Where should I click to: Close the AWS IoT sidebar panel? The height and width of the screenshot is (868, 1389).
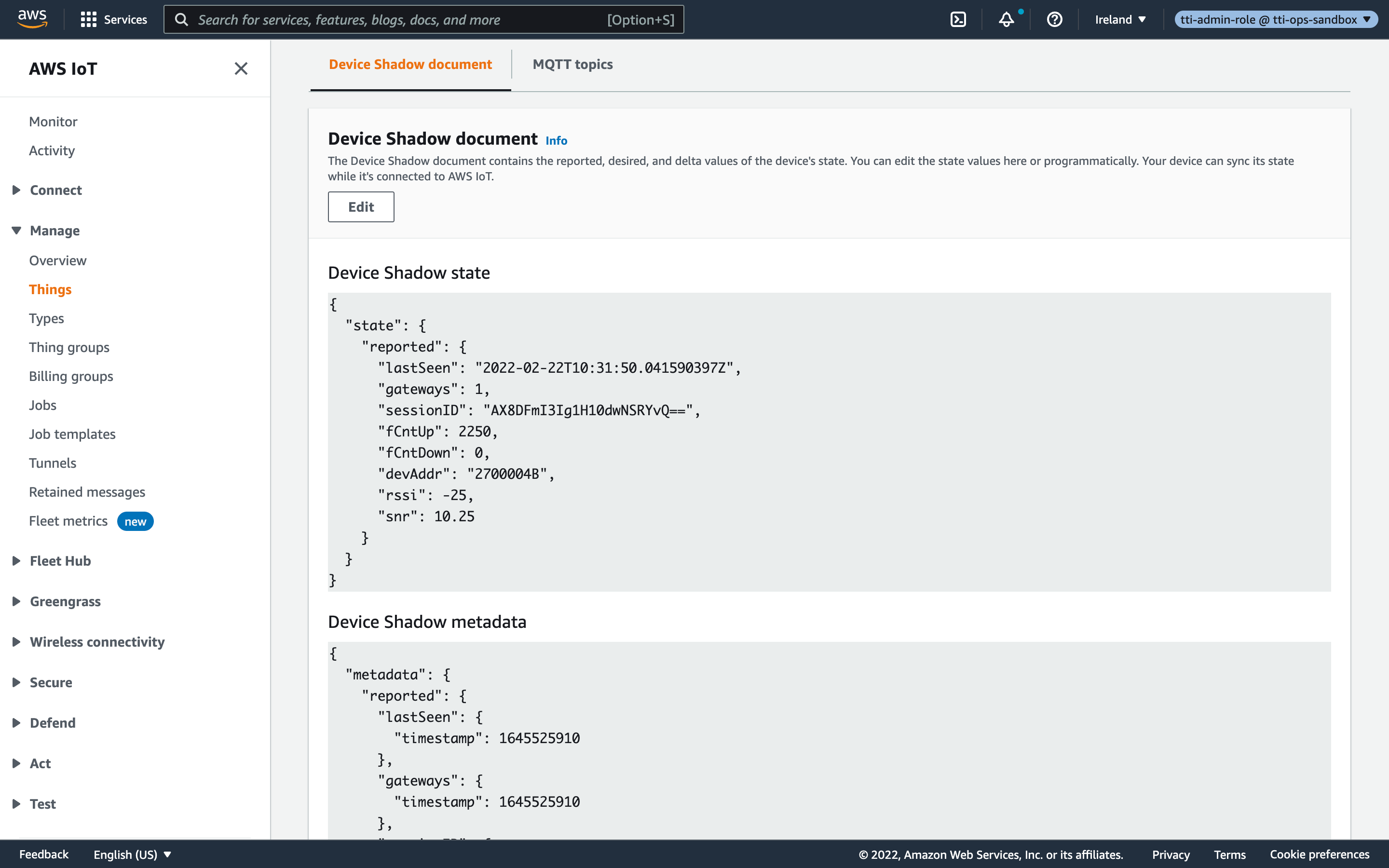[241, 69]
